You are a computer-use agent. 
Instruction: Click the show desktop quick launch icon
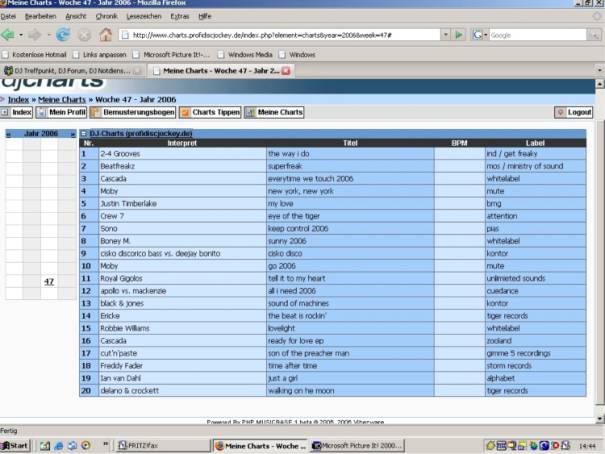point(45,446)
